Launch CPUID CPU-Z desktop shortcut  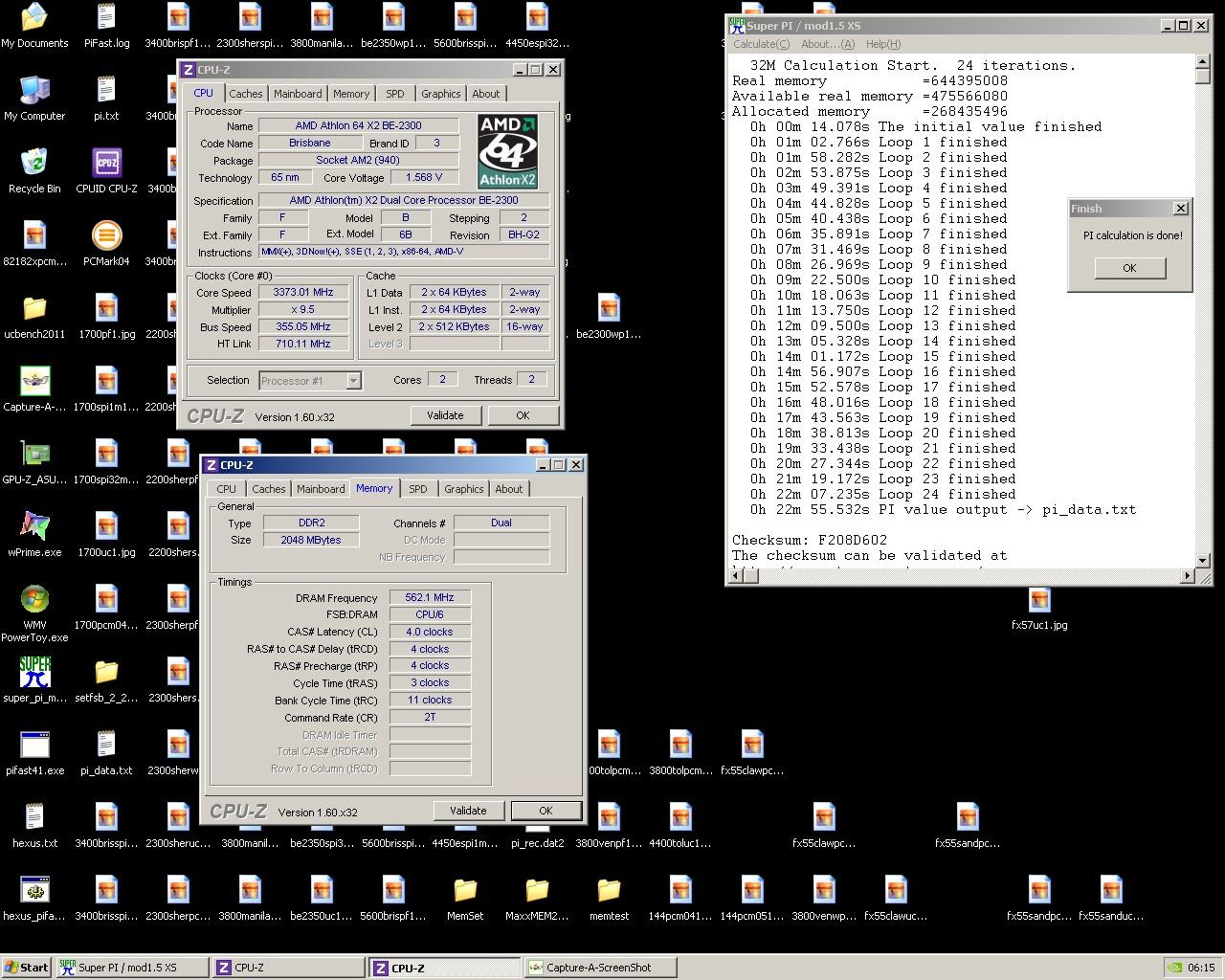pos(106,171)
